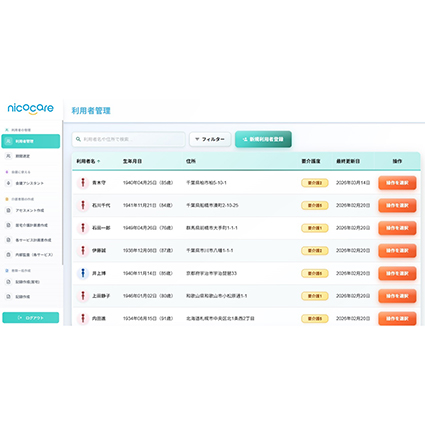This screenshot has height=425, width=425.
Task: Open the フィルター dropdown
Action: coord(210,139)
